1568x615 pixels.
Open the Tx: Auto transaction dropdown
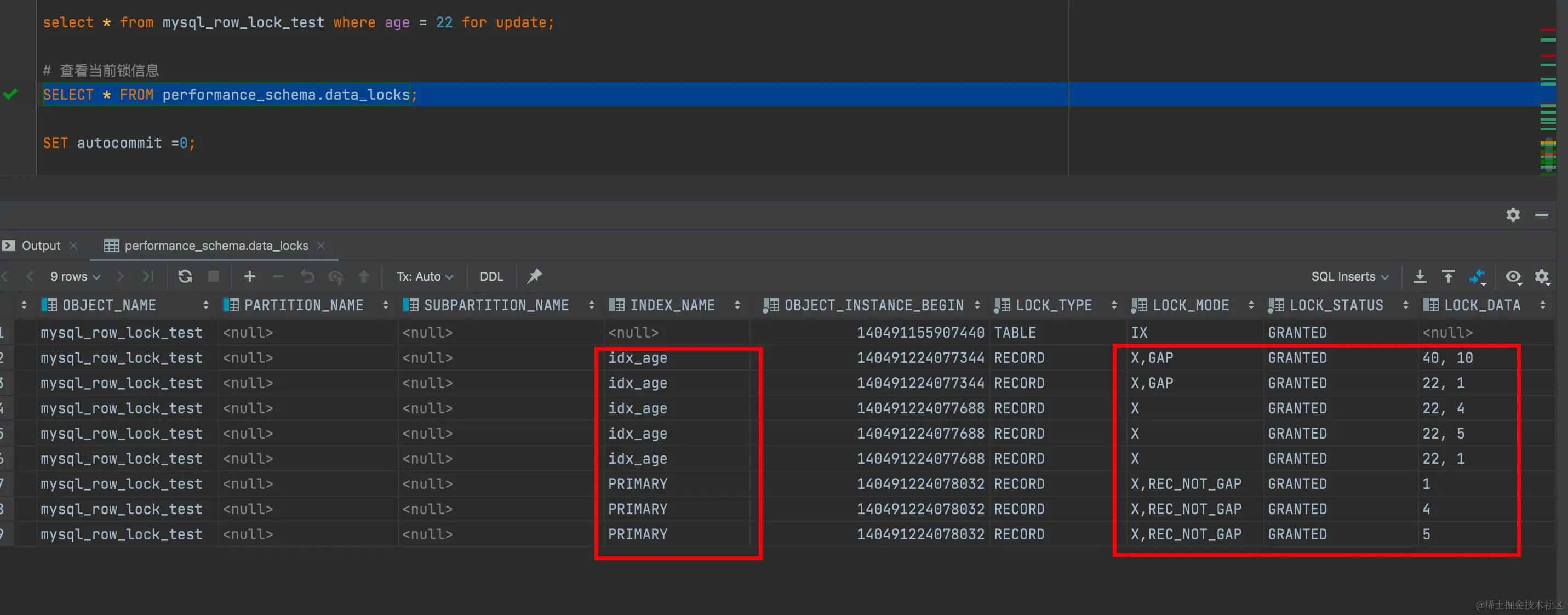pyautogui.click(x=424, y=276)
